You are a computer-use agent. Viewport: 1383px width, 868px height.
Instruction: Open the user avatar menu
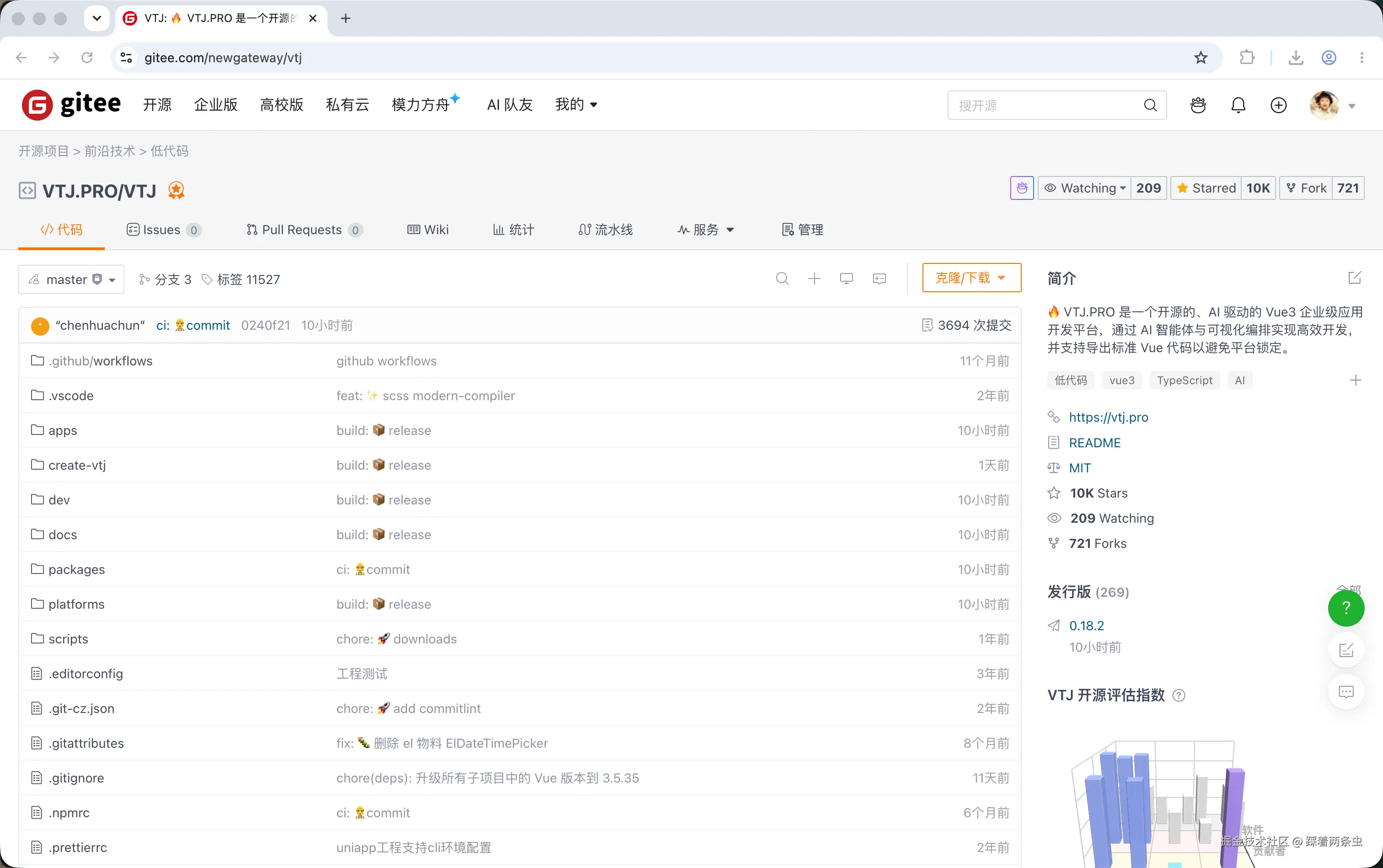[1332, 105]
